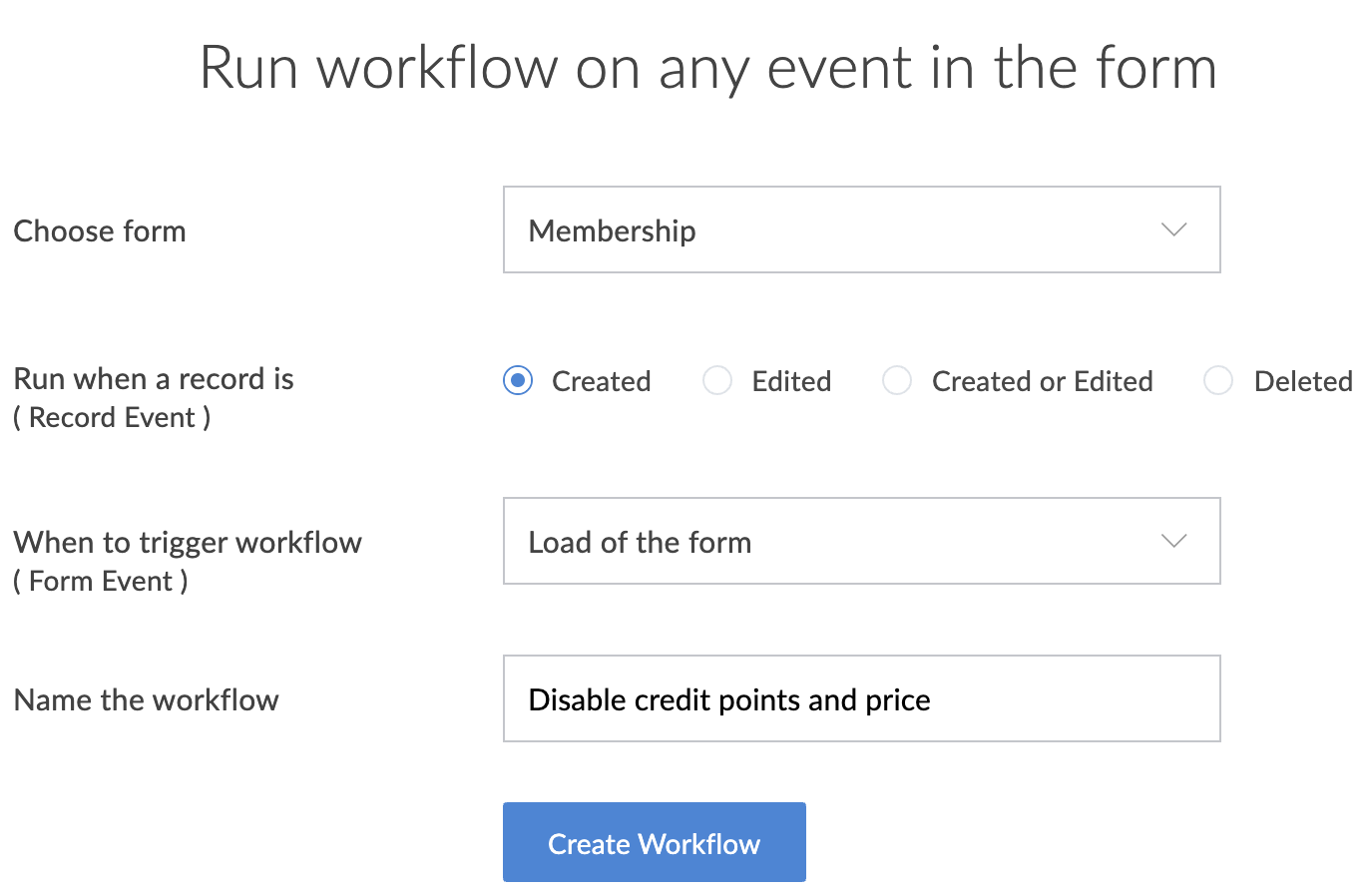The height and width of the screenshot is (896, 1369).
Task: Click the 'Edited' option label text
Action: (x=791, y=381)
